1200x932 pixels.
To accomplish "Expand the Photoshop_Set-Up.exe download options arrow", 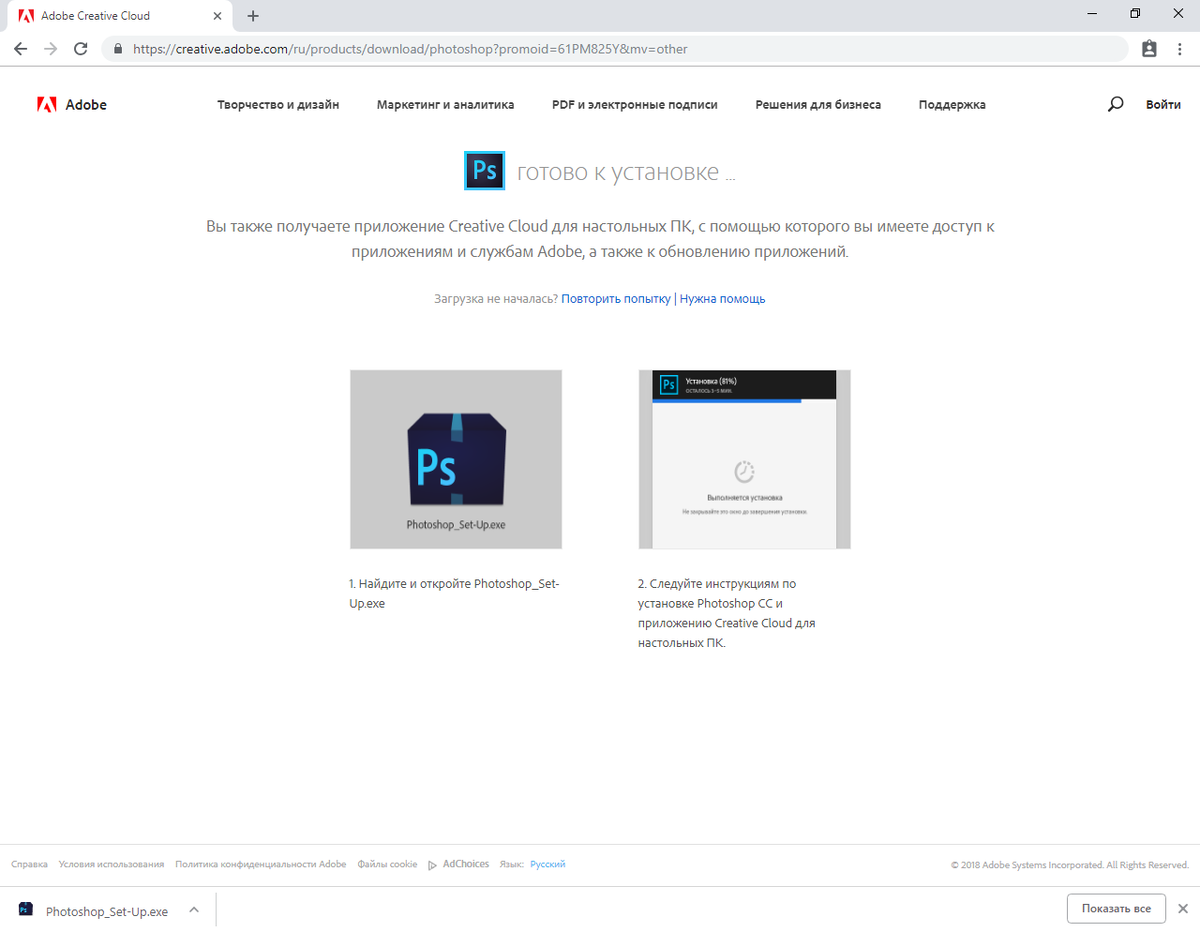I will point(194,910).
